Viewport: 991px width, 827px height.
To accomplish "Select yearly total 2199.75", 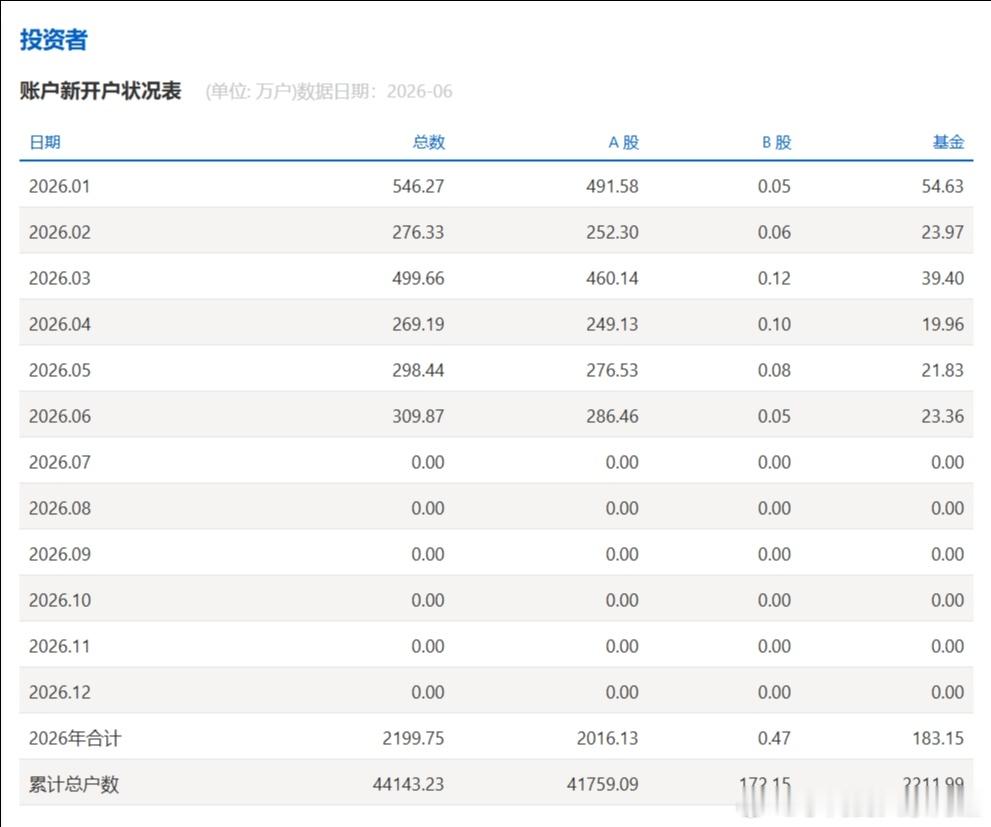I will pyautogui.click(x=413, y=739).
